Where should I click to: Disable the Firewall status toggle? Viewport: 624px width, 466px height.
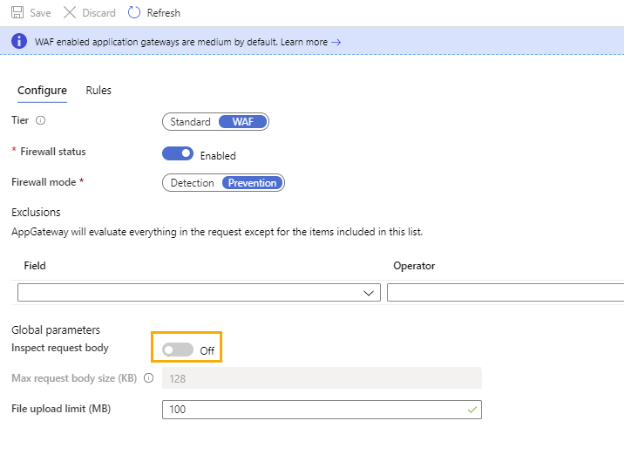coord(178,155)
